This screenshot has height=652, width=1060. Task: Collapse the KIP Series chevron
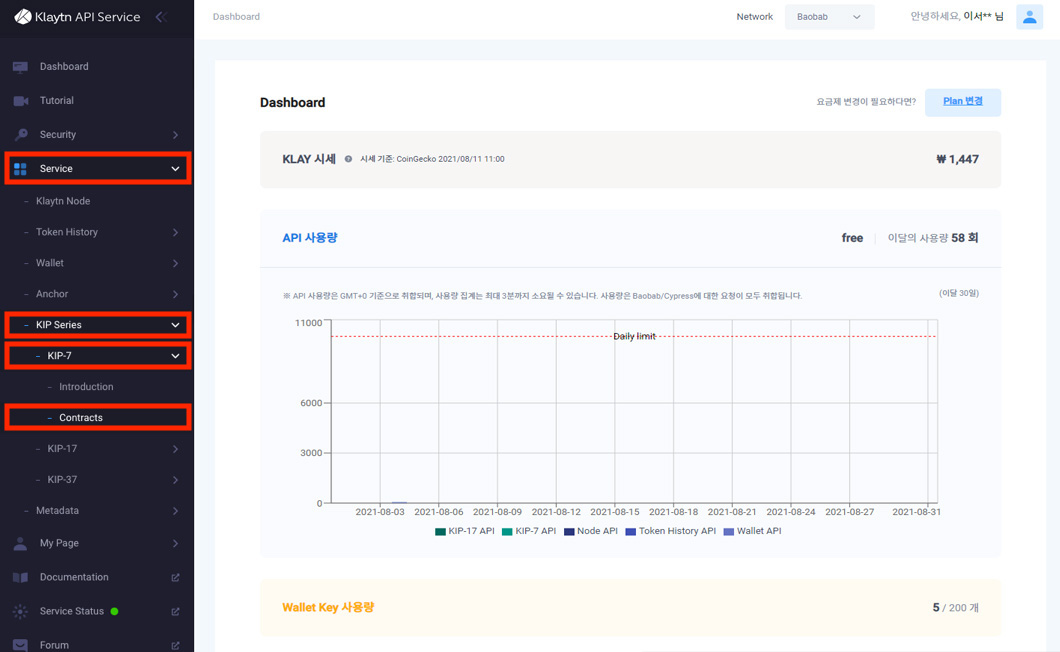175,325
